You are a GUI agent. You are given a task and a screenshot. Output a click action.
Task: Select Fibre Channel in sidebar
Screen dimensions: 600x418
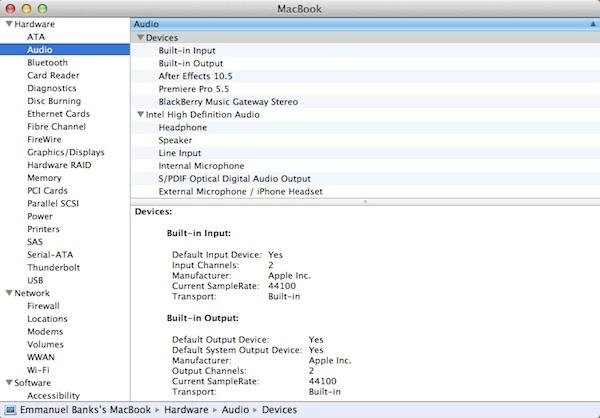(56, 127)
